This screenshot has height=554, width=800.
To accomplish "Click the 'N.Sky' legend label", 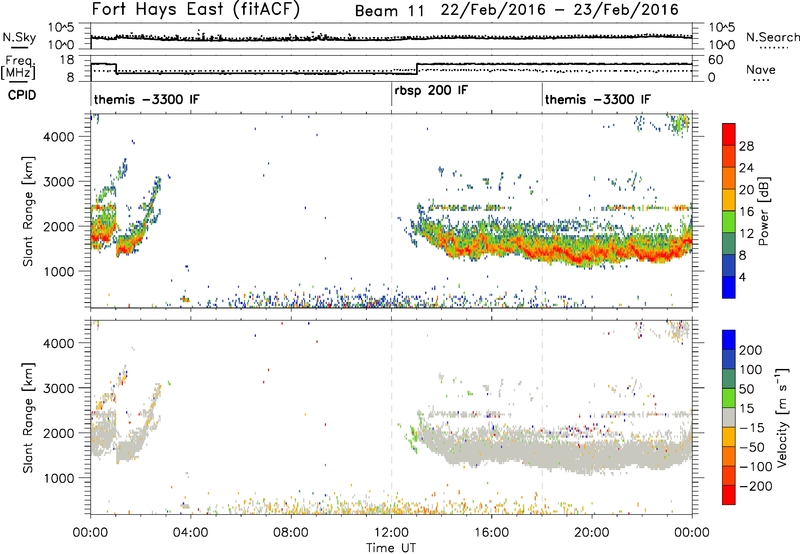I will click(x=19, y=37).
